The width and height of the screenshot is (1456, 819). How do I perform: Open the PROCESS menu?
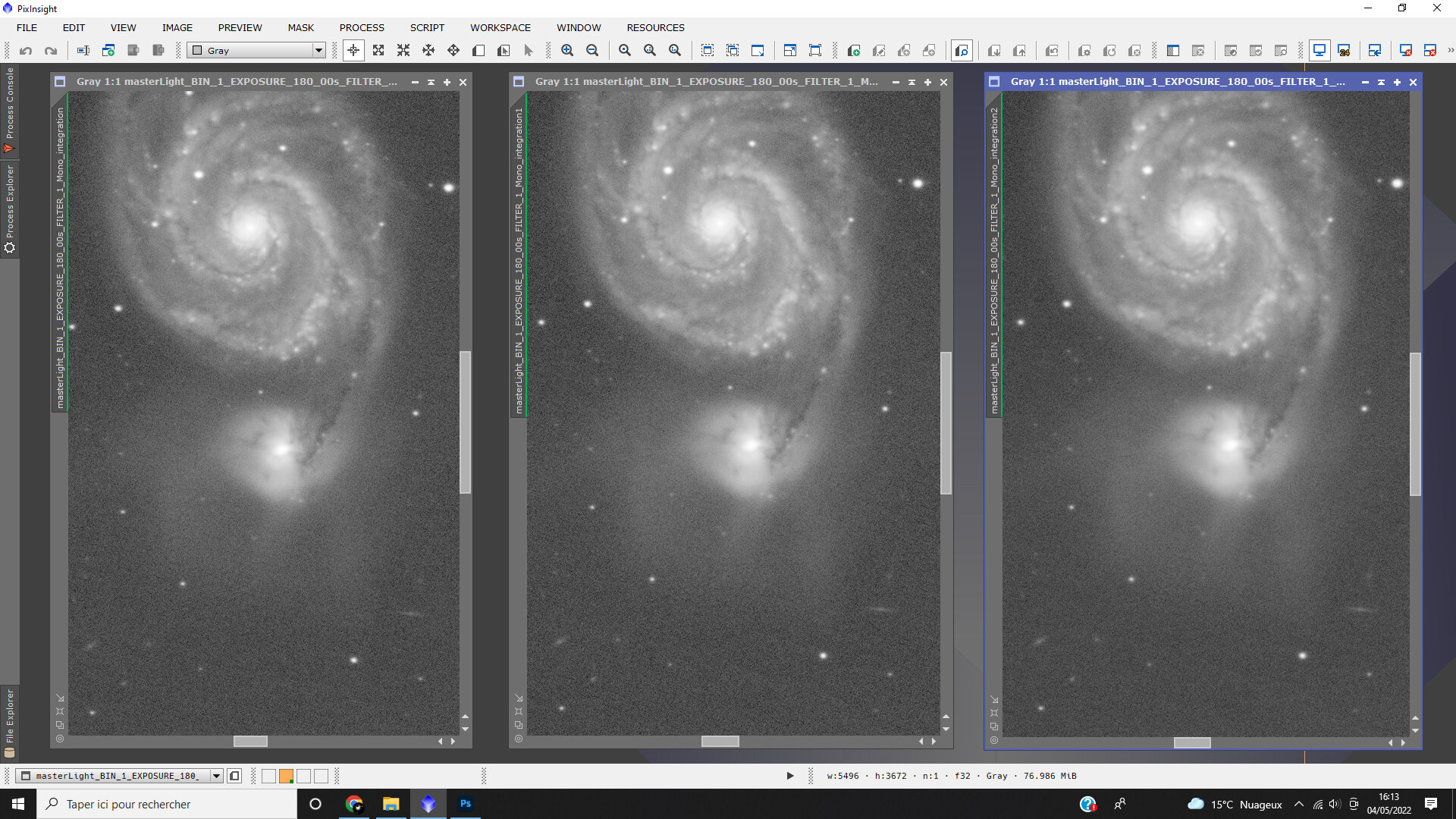tap(362, 27)
